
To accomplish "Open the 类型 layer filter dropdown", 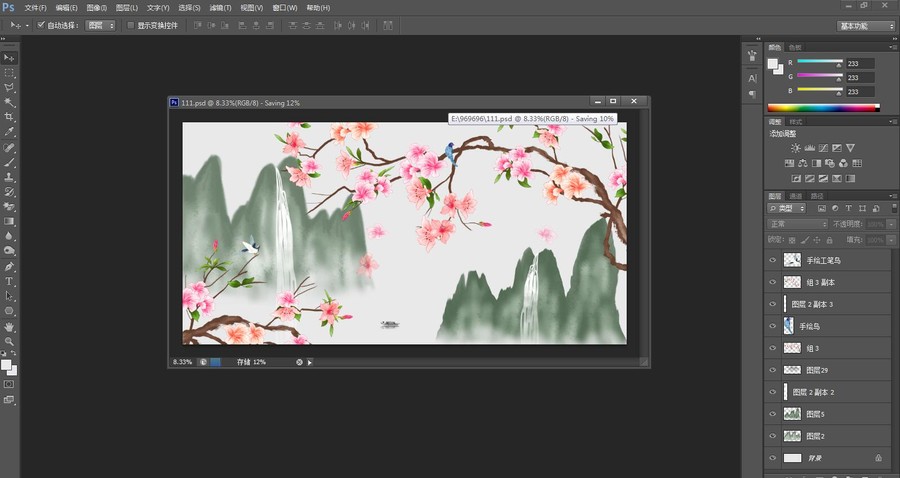I will [x=787, y=208].
